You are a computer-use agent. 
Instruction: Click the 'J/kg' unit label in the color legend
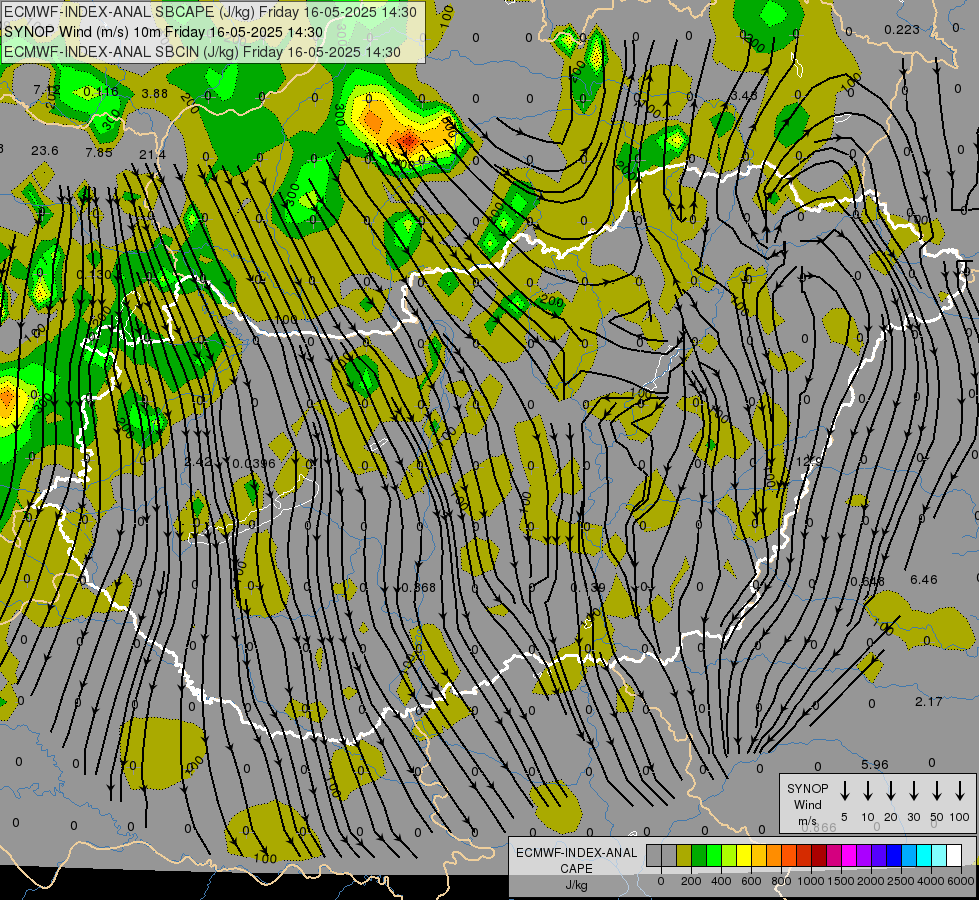(576, 884)
